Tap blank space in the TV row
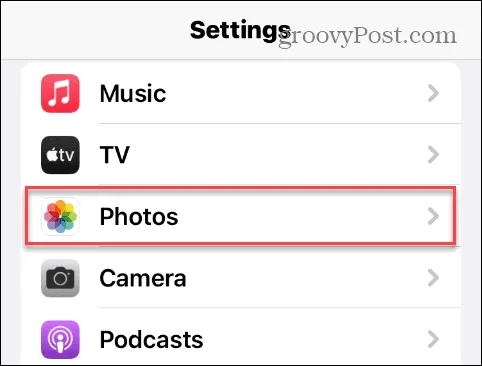This screenshot has width=482, height=366. pyautogui.click(x=277, y=155)
